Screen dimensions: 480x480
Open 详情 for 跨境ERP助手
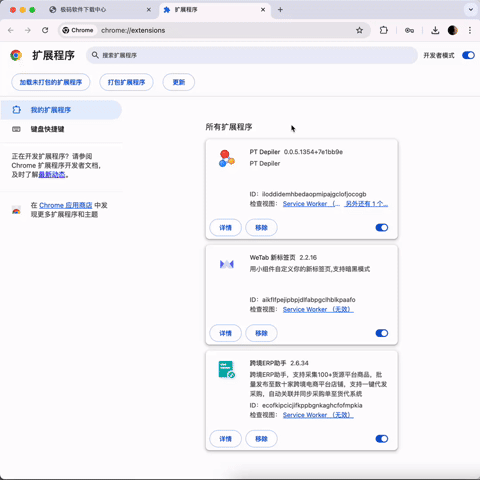[225, 439]
